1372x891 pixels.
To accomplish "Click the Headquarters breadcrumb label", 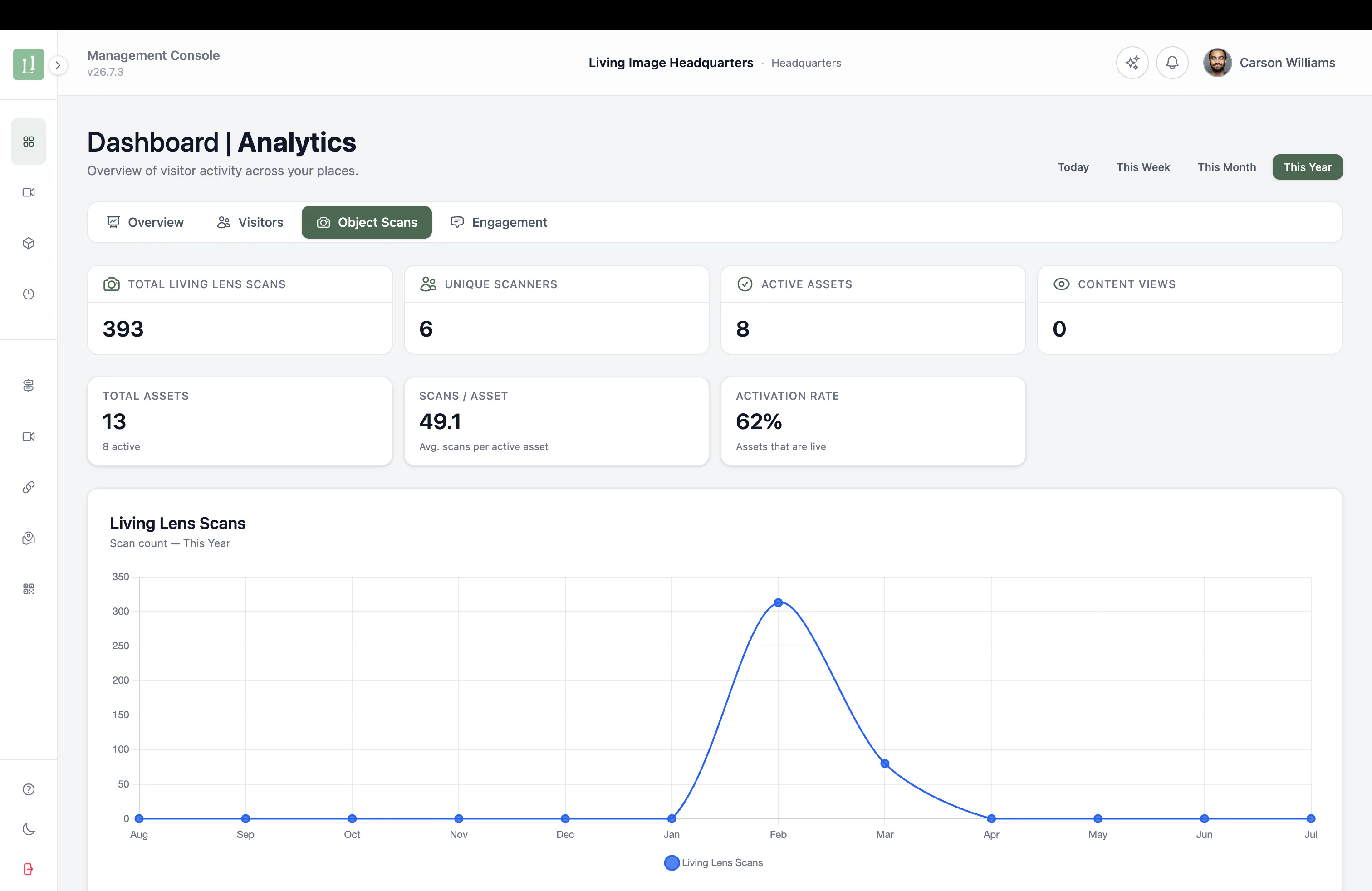I will [806, 63].
